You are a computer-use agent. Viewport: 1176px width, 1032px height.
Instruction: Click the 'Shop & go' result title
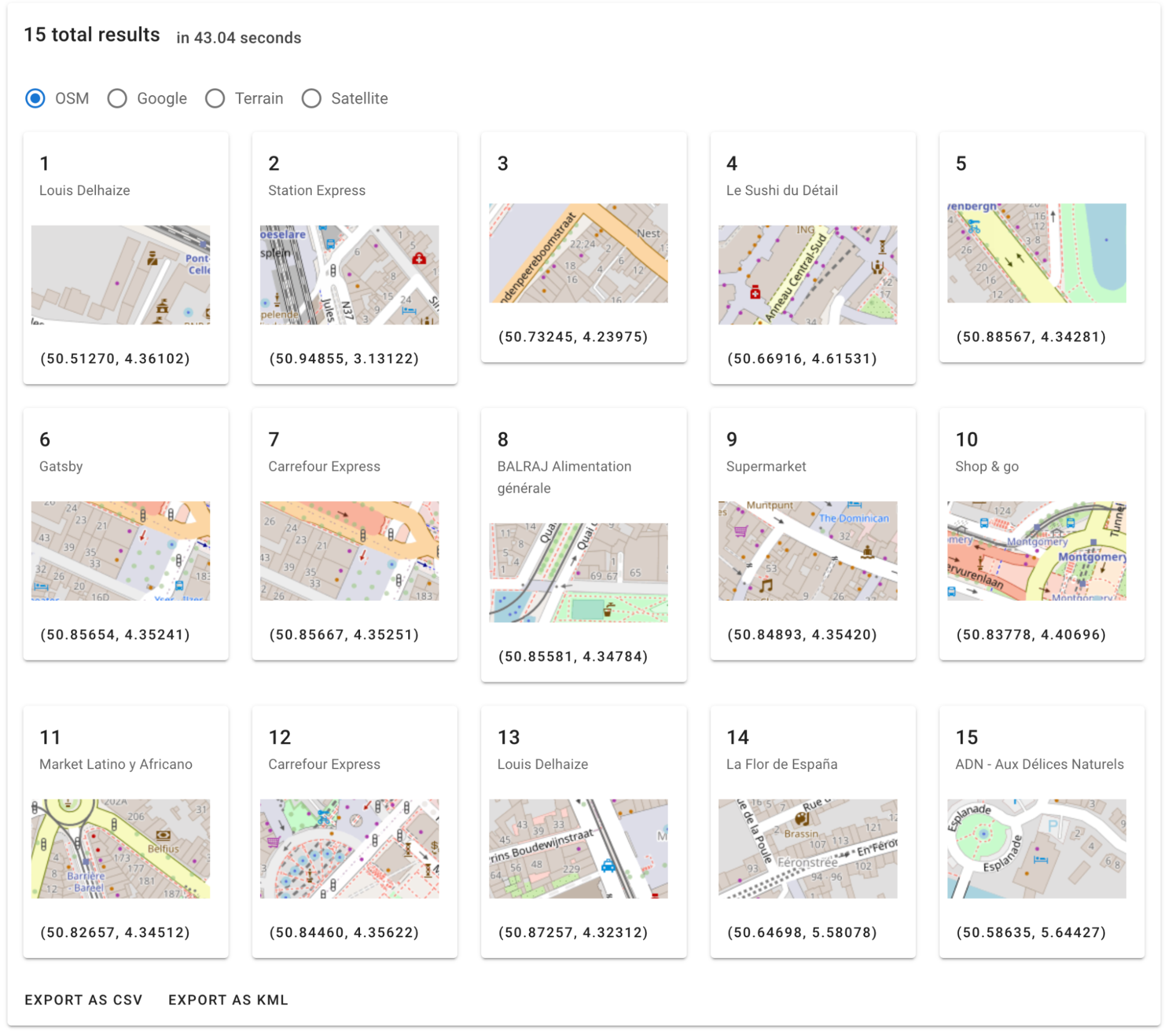pyautogui.click(x=987, y=466)
